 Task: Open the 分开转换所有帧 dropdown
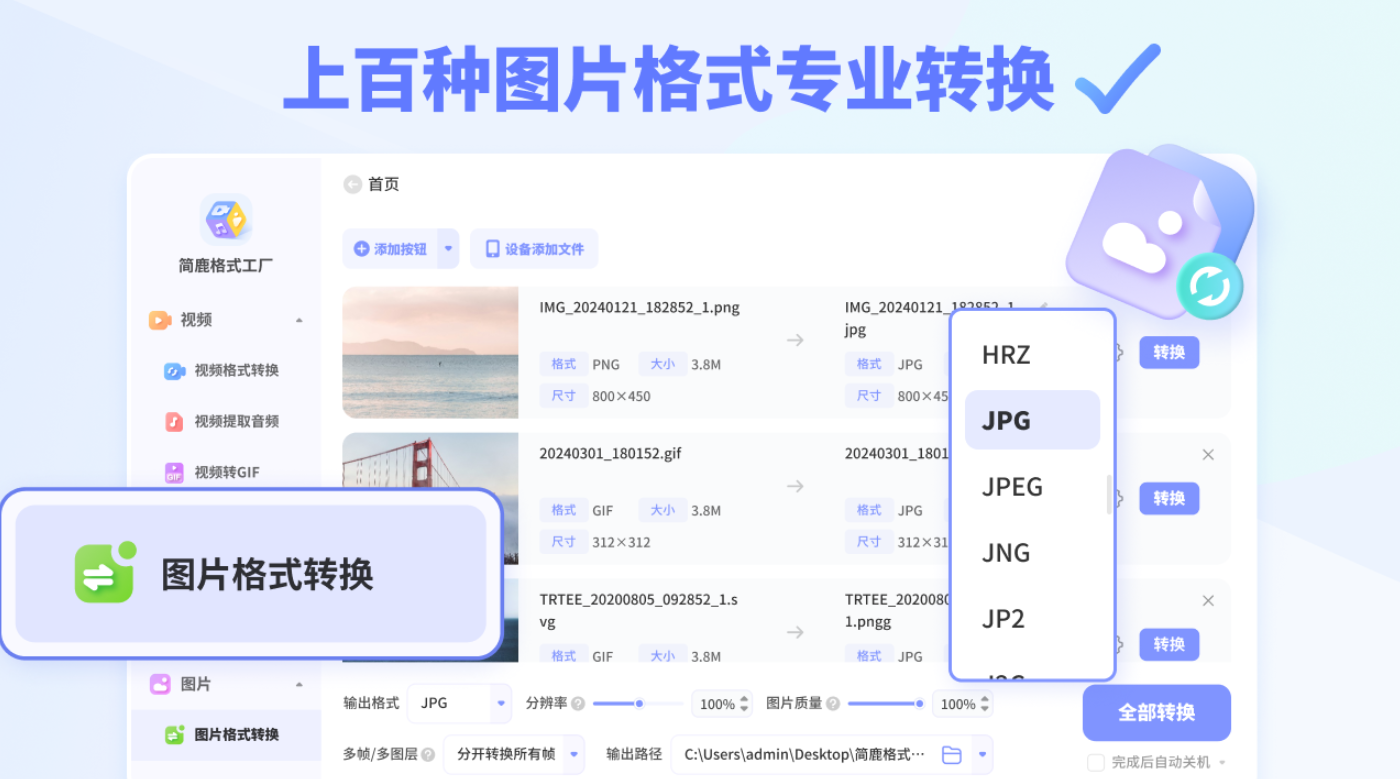click(x=514, y=754)
